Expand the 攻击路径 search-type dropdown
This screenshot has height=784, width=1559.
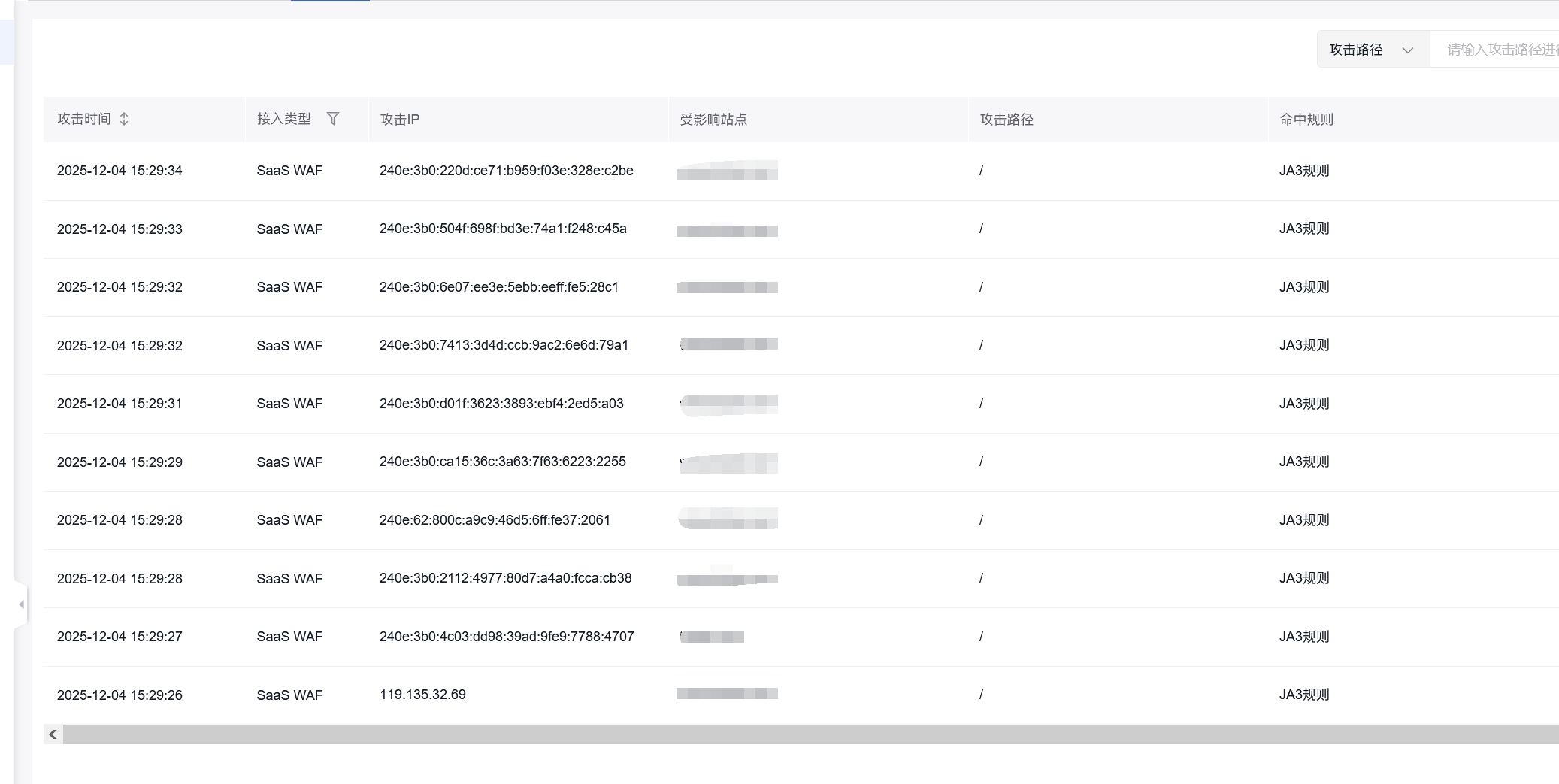click(1372, 50)
